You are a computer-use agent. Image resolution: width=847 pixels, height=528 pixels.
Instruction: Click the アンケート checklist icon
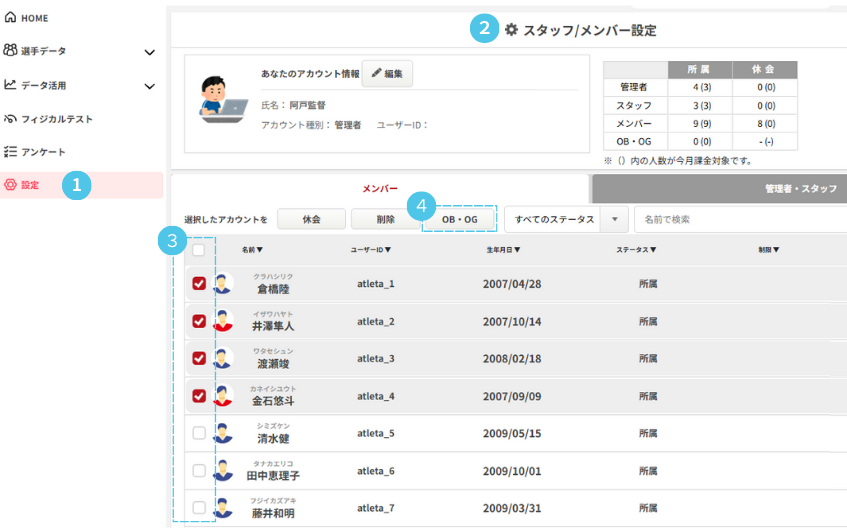pos(10,152)
